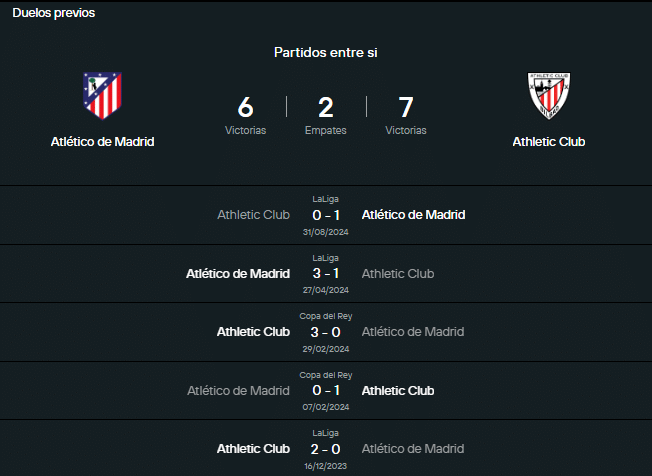
Task: Open the 2 - 0 match from 16/12/2023
Action: point(326,449)
